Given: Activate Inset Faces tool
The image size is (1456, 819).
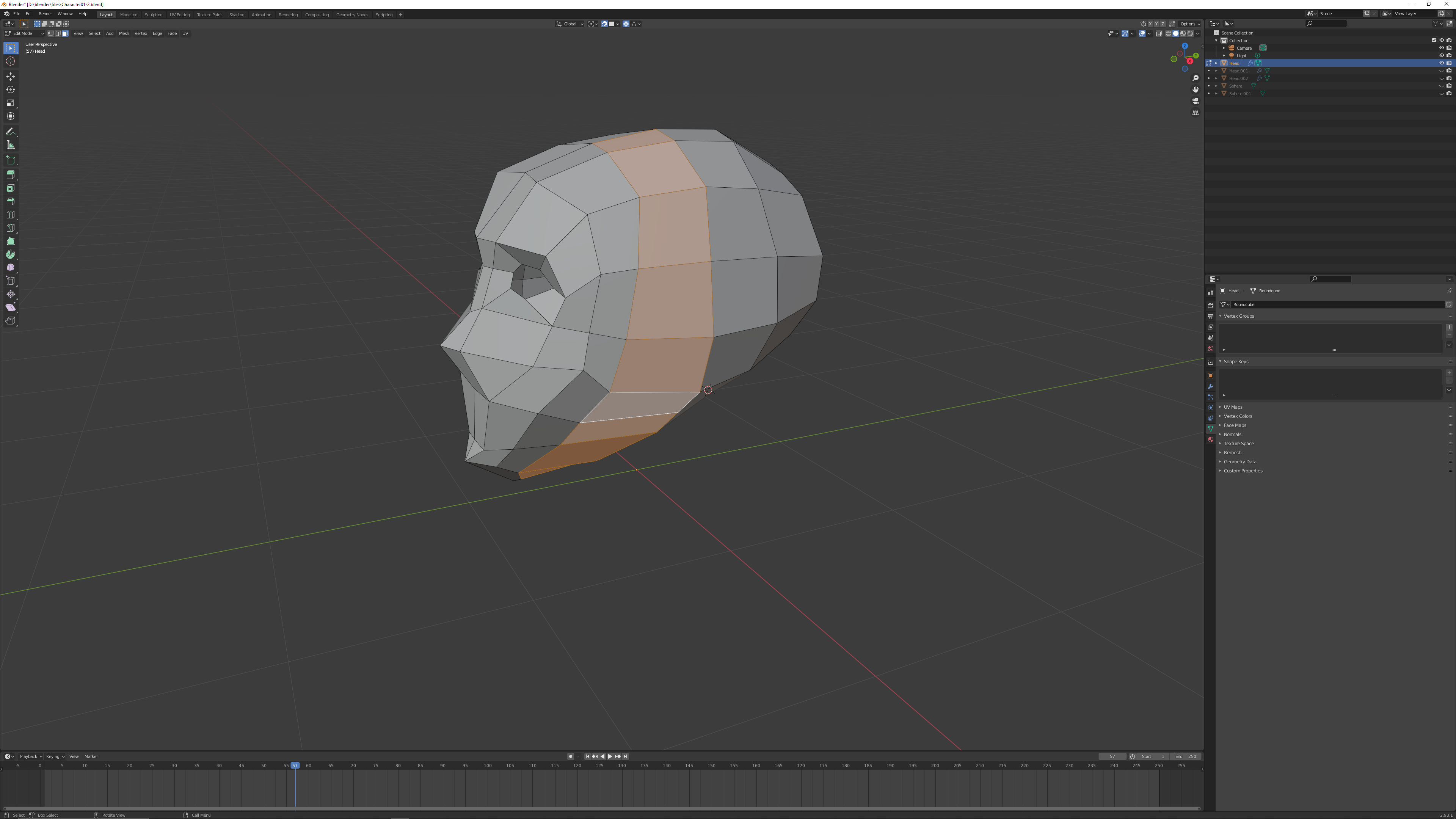Looking at the screenshot, I should point(10,188).
